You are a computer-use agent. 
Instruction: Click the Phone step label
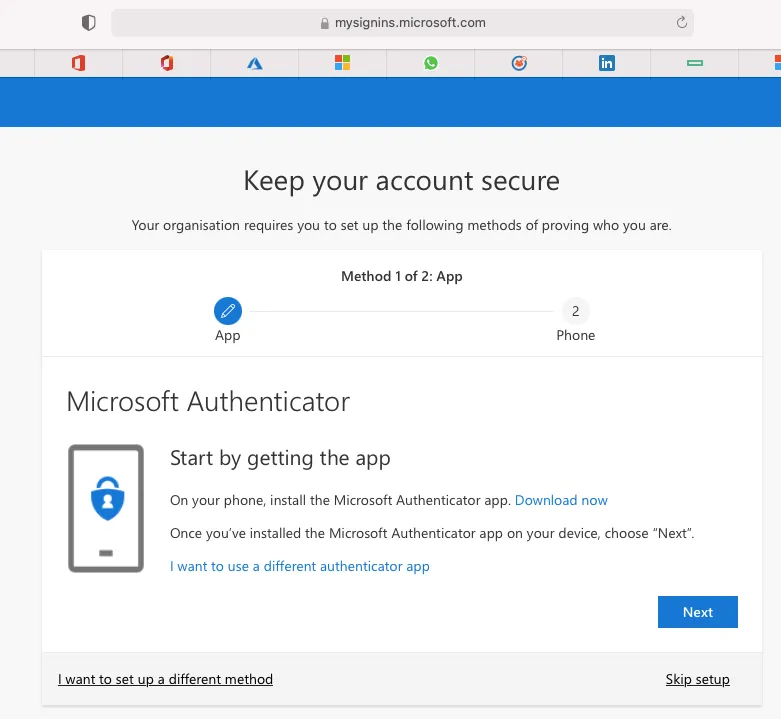click(575, 336)
